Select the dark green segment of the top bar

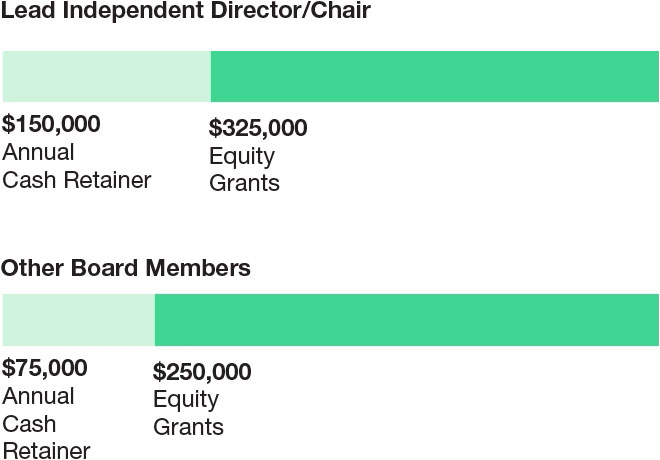(x=434, y=77)
